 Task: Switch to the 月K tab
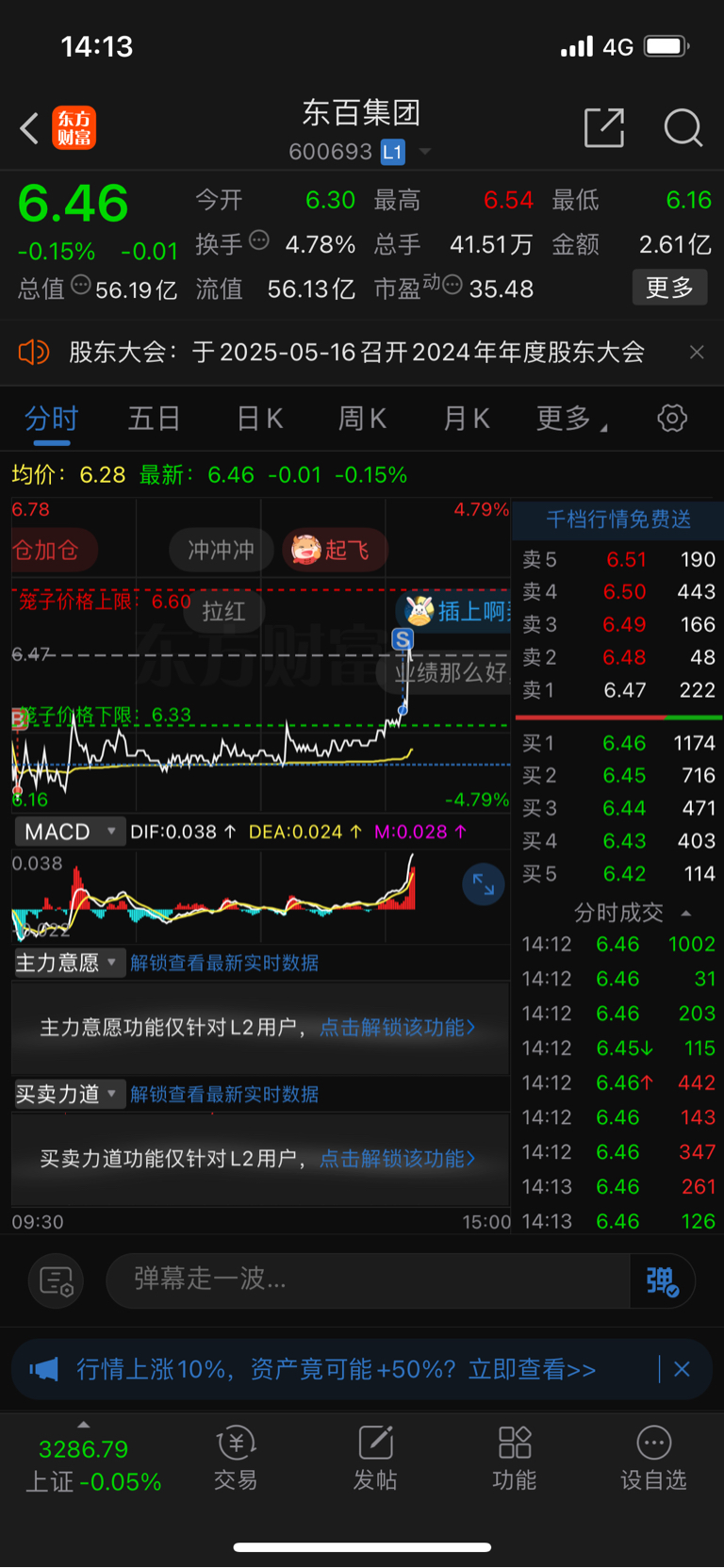pyautogui.click(x=467, y=419)
